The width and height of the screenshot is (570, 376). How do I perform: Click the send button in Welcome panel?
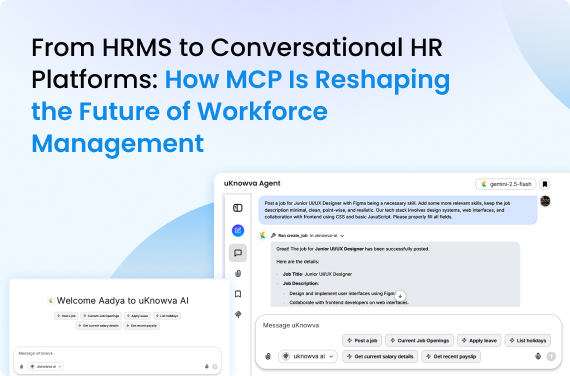click(x=215, y=367)
